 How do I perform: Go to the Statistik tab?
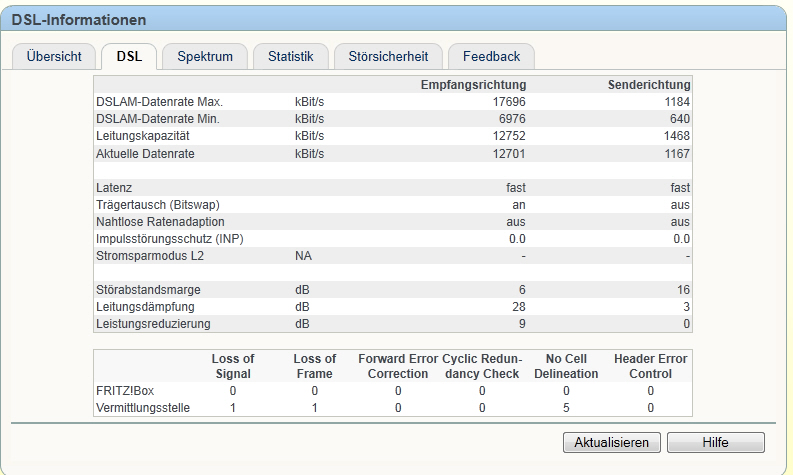tap(291, 56)
